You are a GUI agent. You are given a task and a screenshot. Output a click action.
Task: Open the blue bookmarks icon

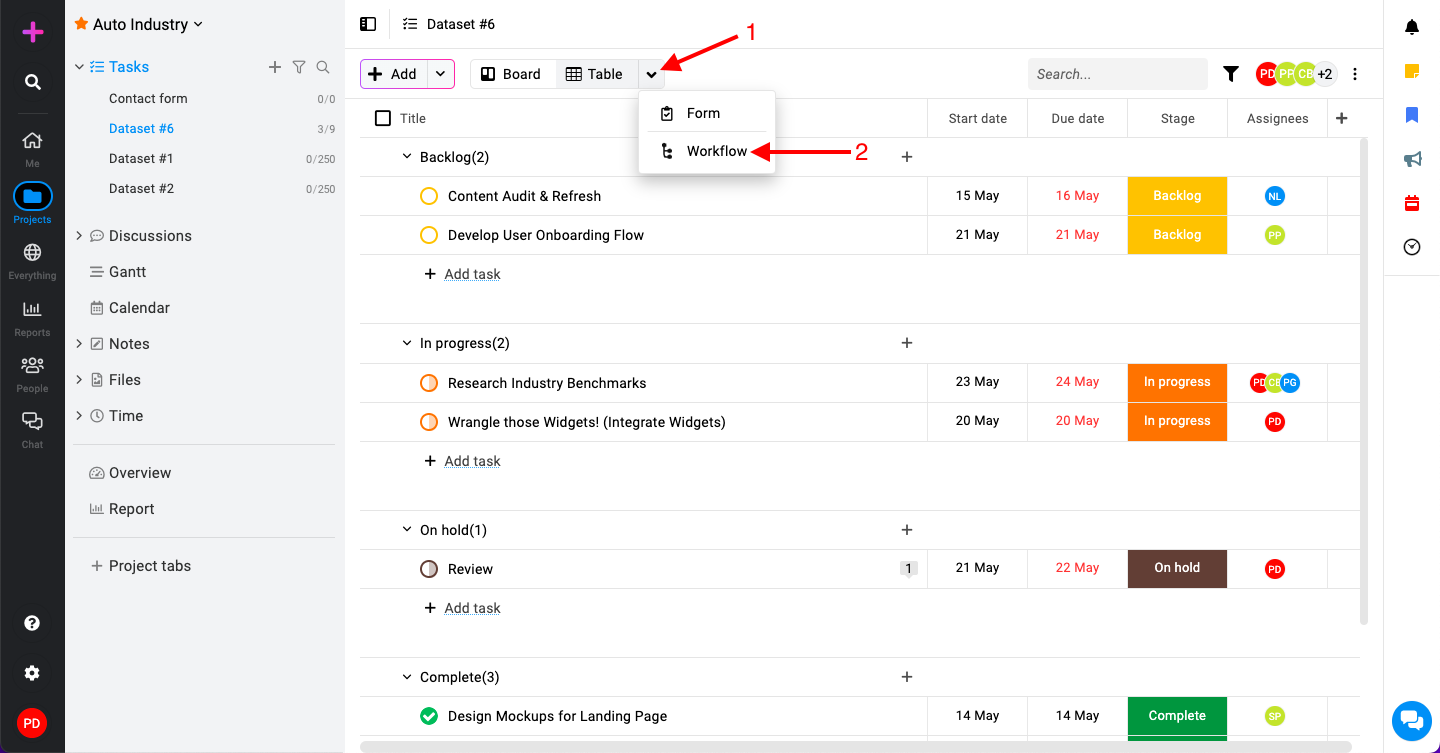click(x=1412, y=115)
